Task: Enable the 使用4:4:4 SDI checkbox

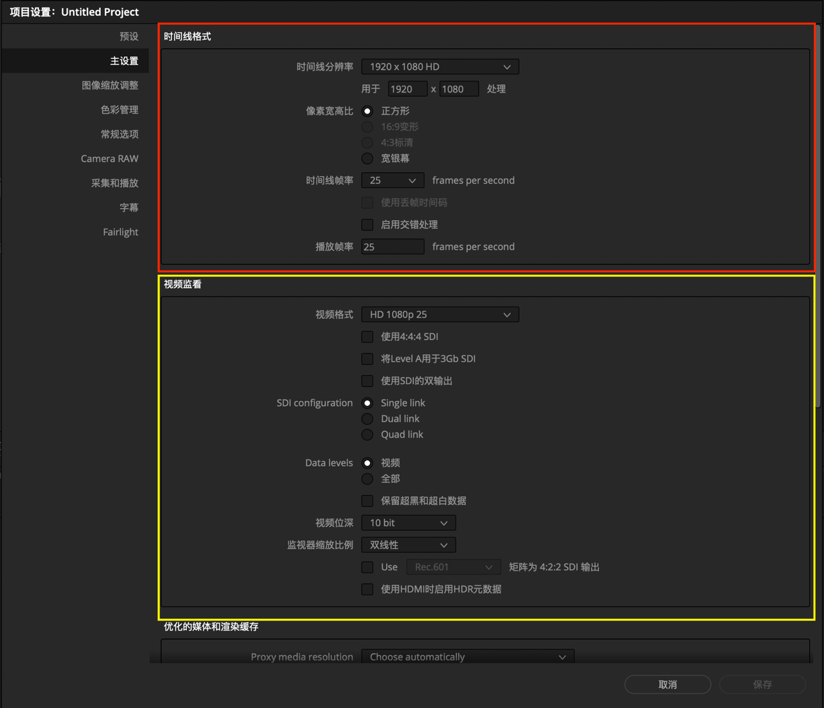Action: click(367, 337)
